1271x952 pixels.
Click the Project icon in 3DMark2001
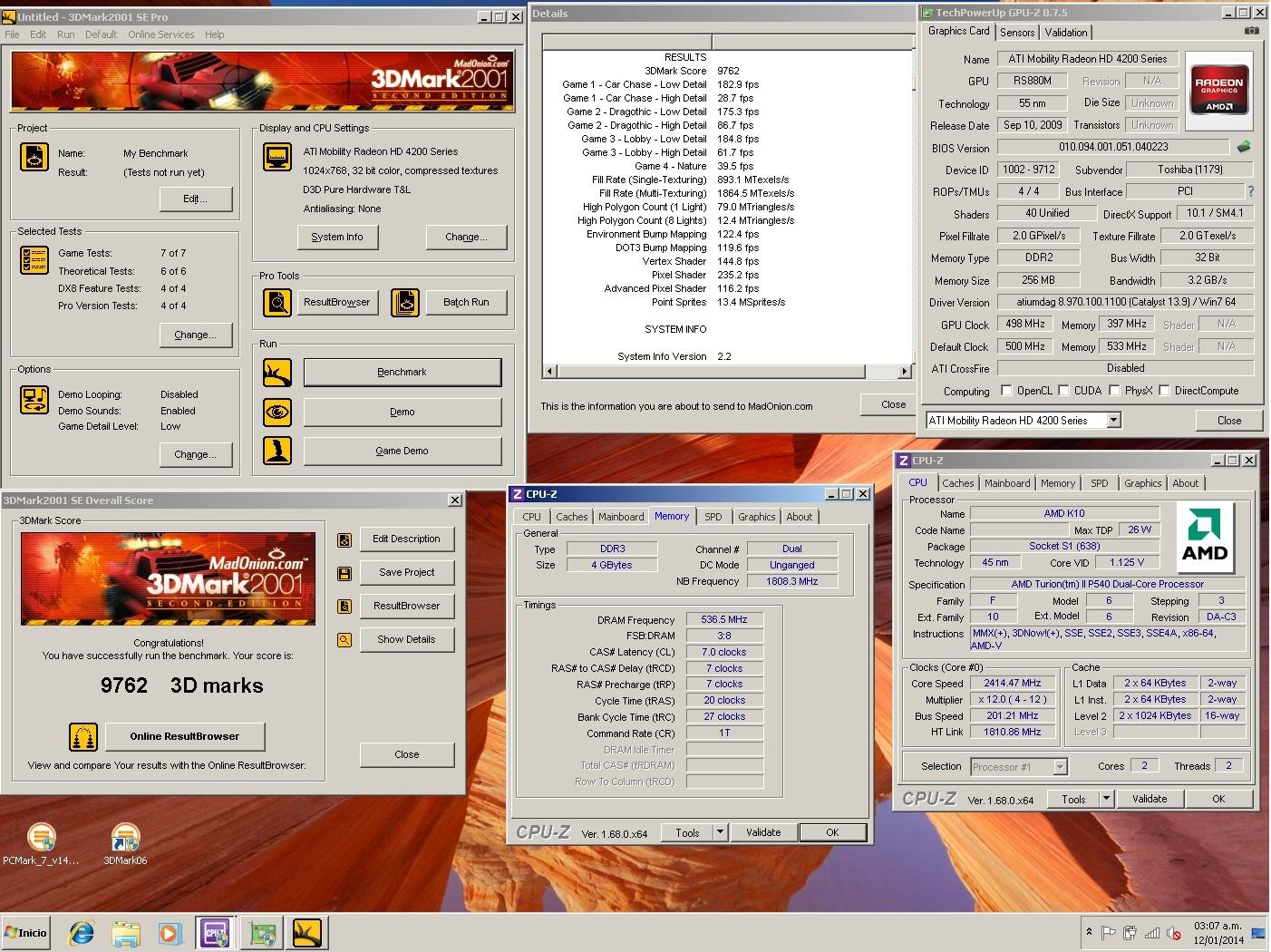tap(34, 156)
